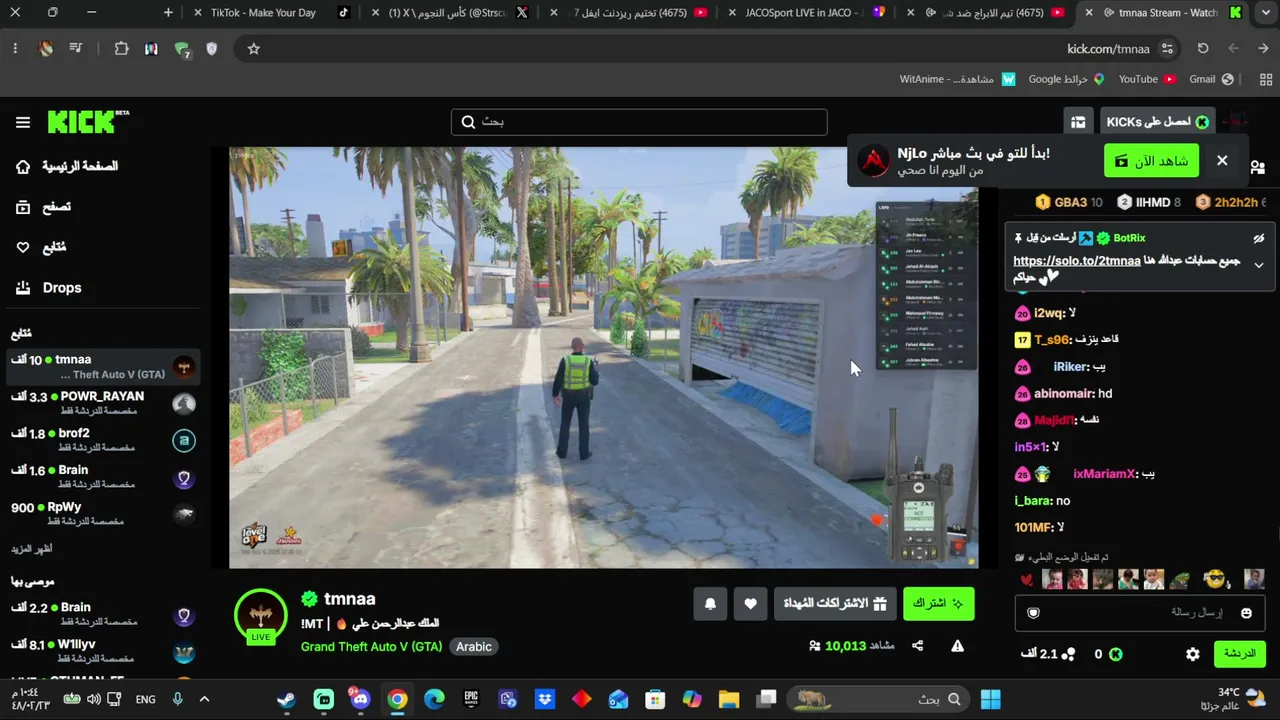The height and width of the screenshot is (720, 1280).
Task: Open recommended Brain channel with 2.2 viewers
Action: (103, 614)
